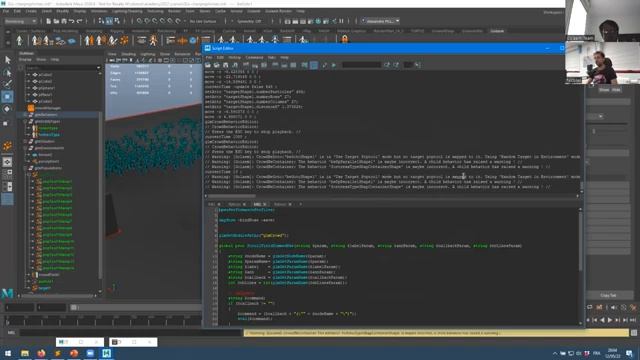This screenshot has height=360, width=640.
Task: Open Shading menu in viewport panel
Action: [128, 54]
